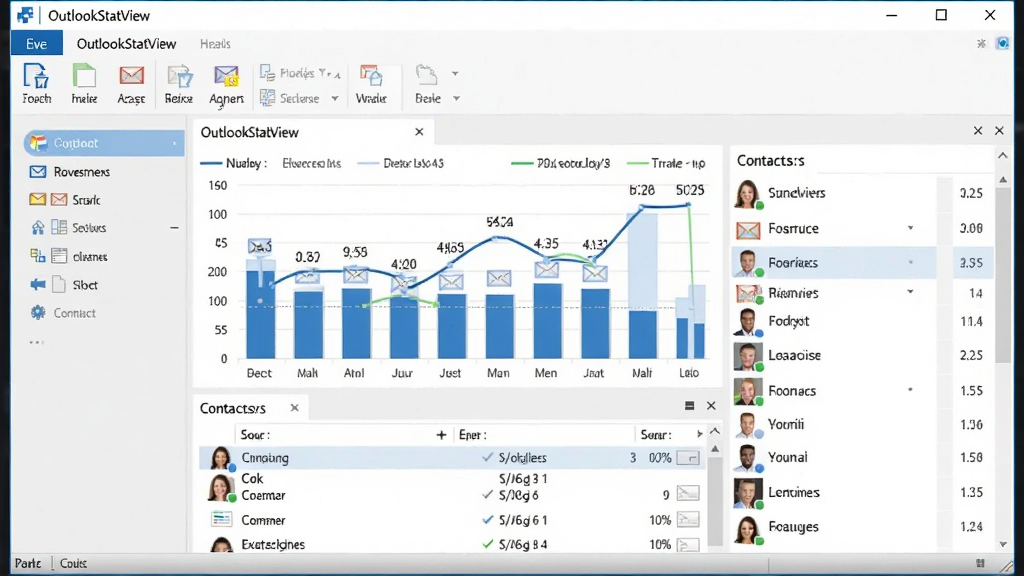1024x576 pixels.
Task: Click the Contacts panel scrollbar
Action: pyautogui.click(x=1003, y=274)
